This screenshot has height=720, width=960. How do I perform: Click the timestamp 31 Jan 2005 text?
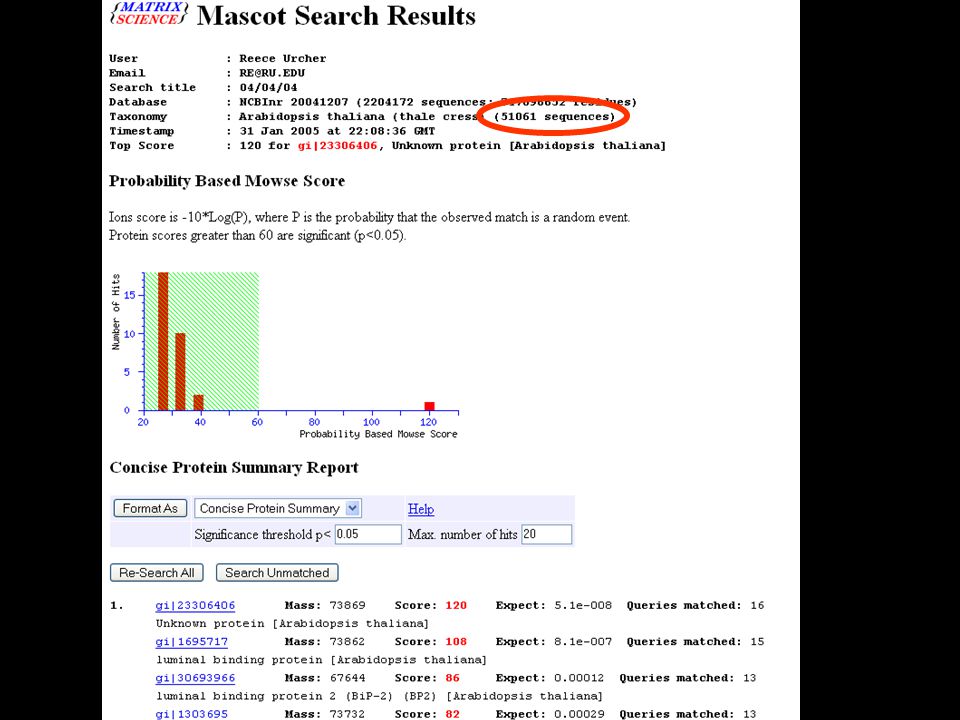pos(337,131)
